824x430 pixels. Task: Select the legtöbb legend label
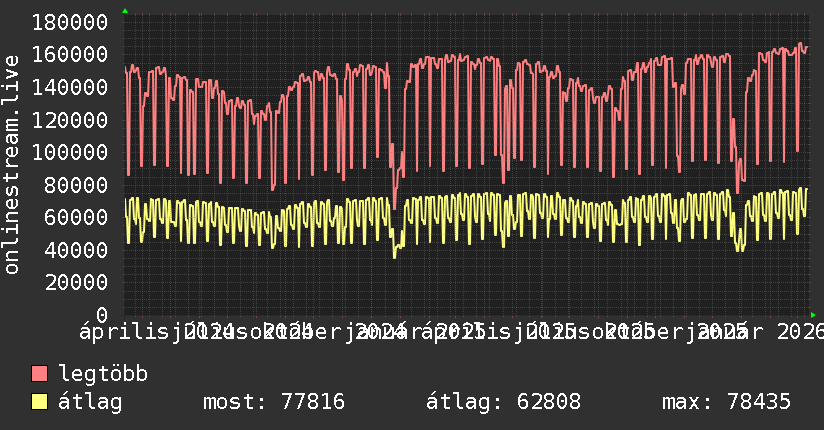point(103,374)
